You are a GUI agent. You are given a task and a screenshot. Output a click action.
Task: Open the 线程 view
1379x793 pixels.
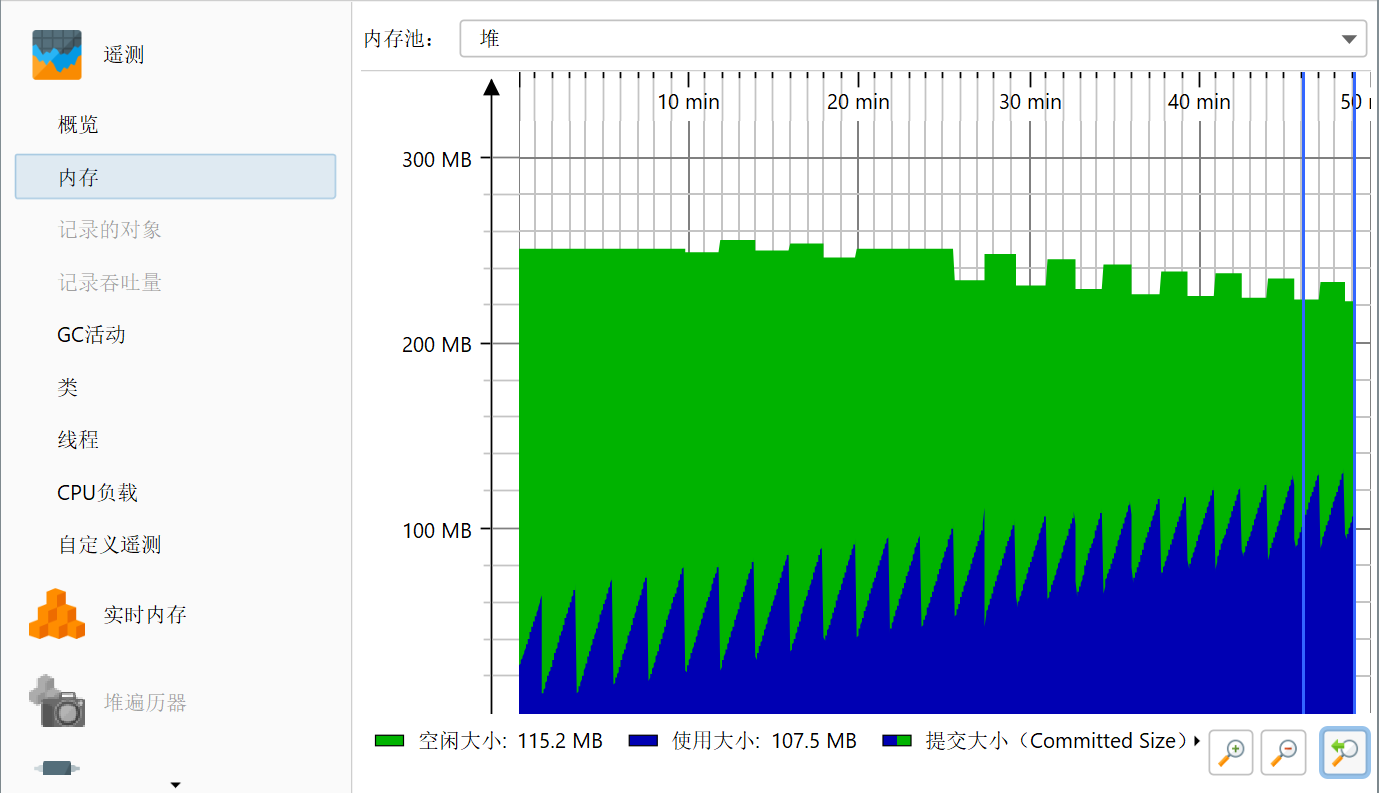(x=78, y=440)
